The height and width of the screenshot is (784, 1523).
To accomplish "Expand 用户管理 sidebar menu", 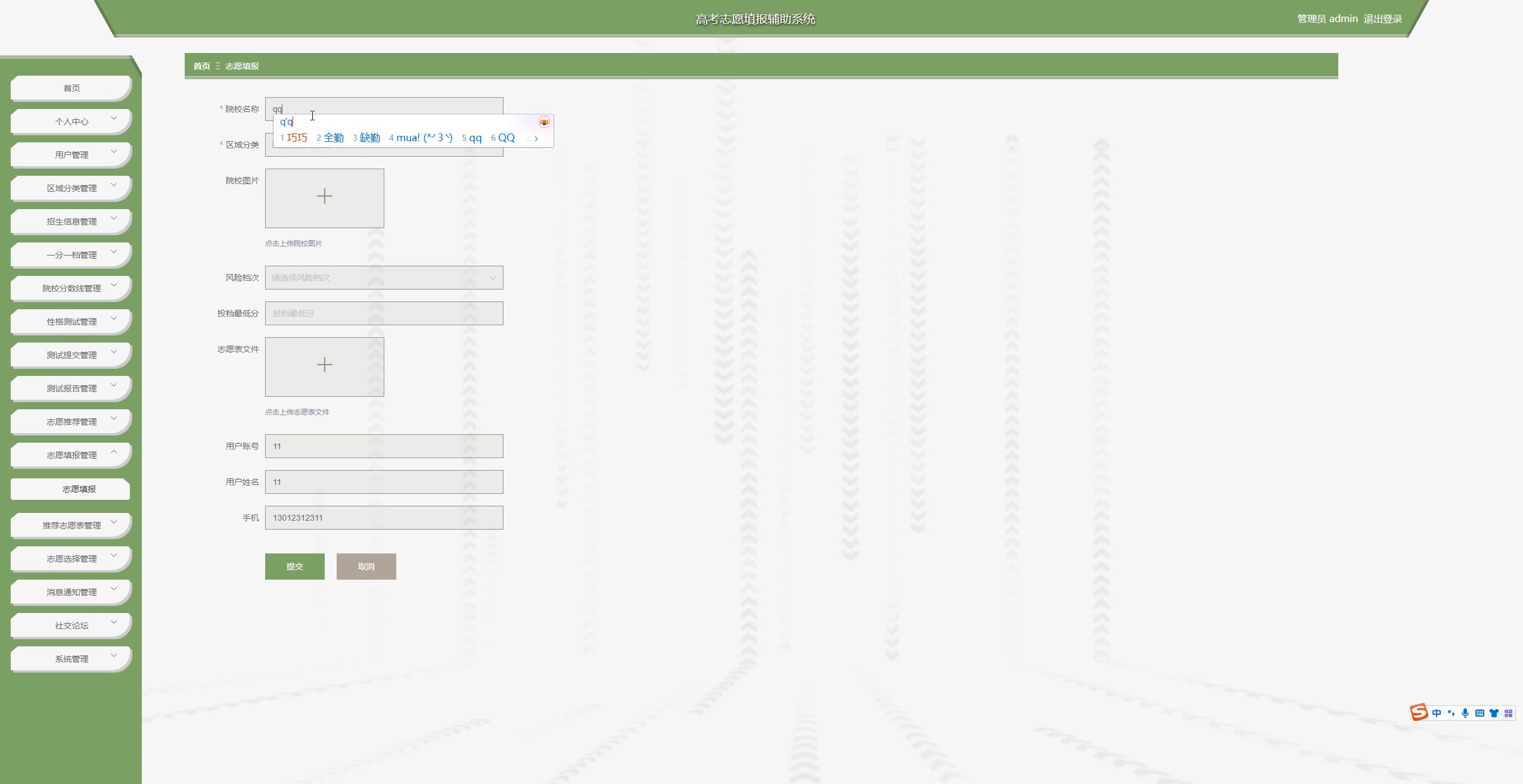I will [x=71, y=155].
